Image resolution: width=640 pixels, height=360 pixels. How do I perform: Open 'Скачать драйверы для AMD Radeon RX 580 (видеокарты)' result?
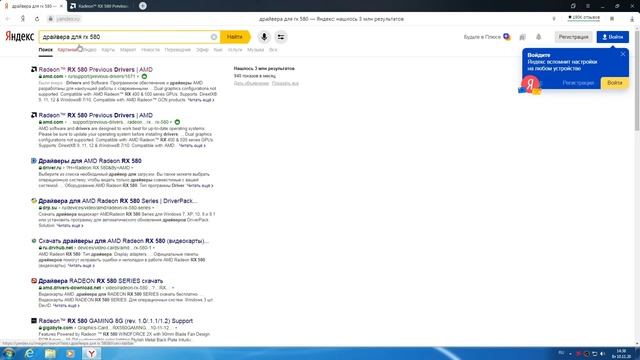(123, 241)
